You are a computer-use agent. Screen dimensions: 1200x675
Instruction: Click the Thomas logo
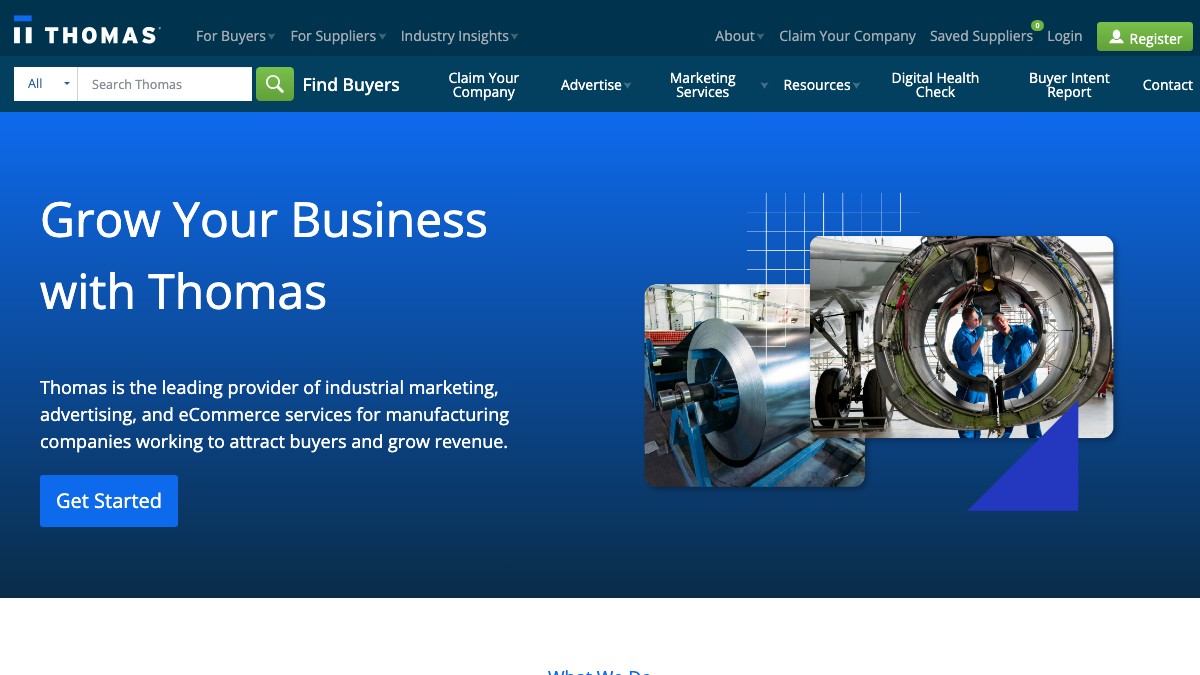tap(86, 31)
